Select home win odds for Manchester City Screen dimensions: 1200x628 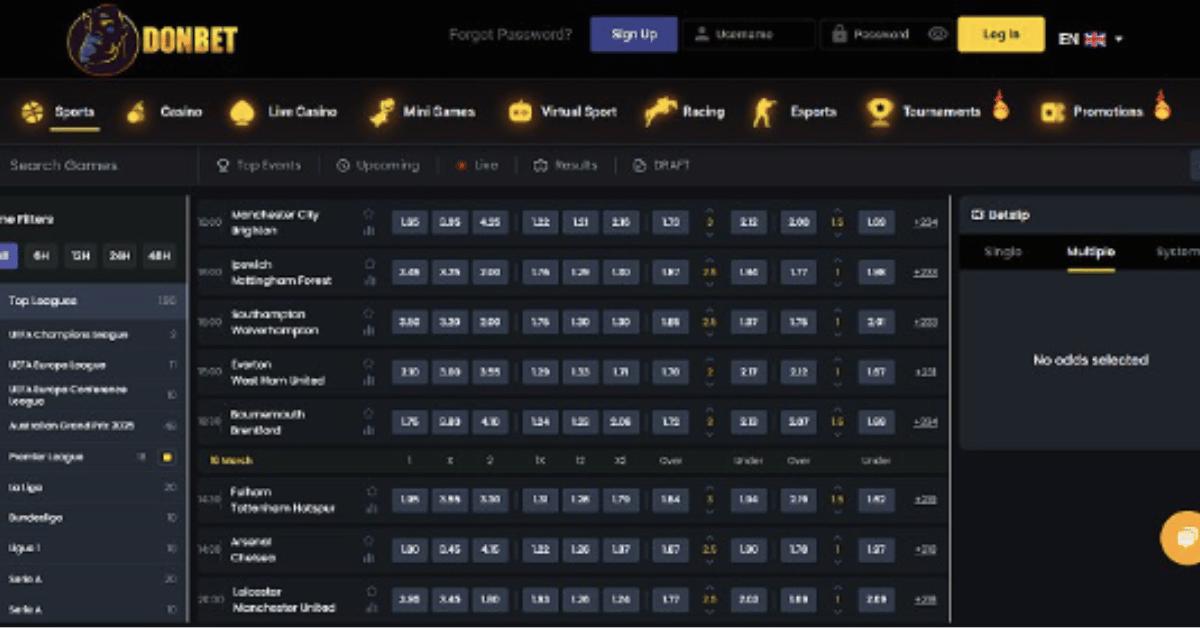[x=409, y=222]
